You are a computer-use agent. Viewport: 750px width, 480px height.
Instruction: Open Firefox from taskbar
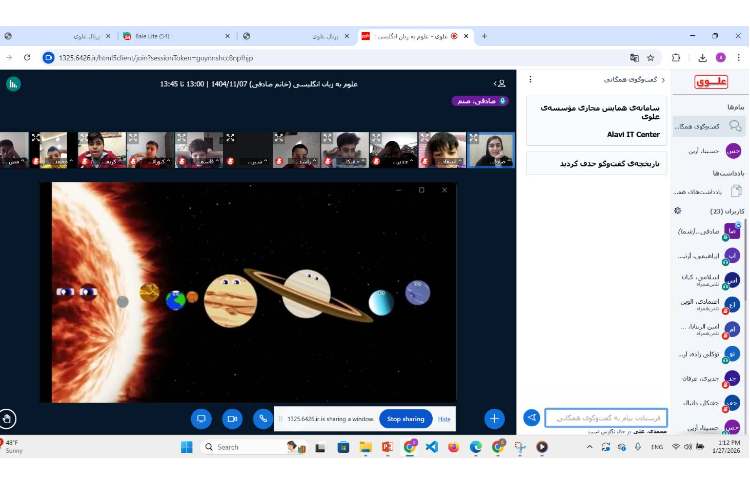(x=453, y=447)
